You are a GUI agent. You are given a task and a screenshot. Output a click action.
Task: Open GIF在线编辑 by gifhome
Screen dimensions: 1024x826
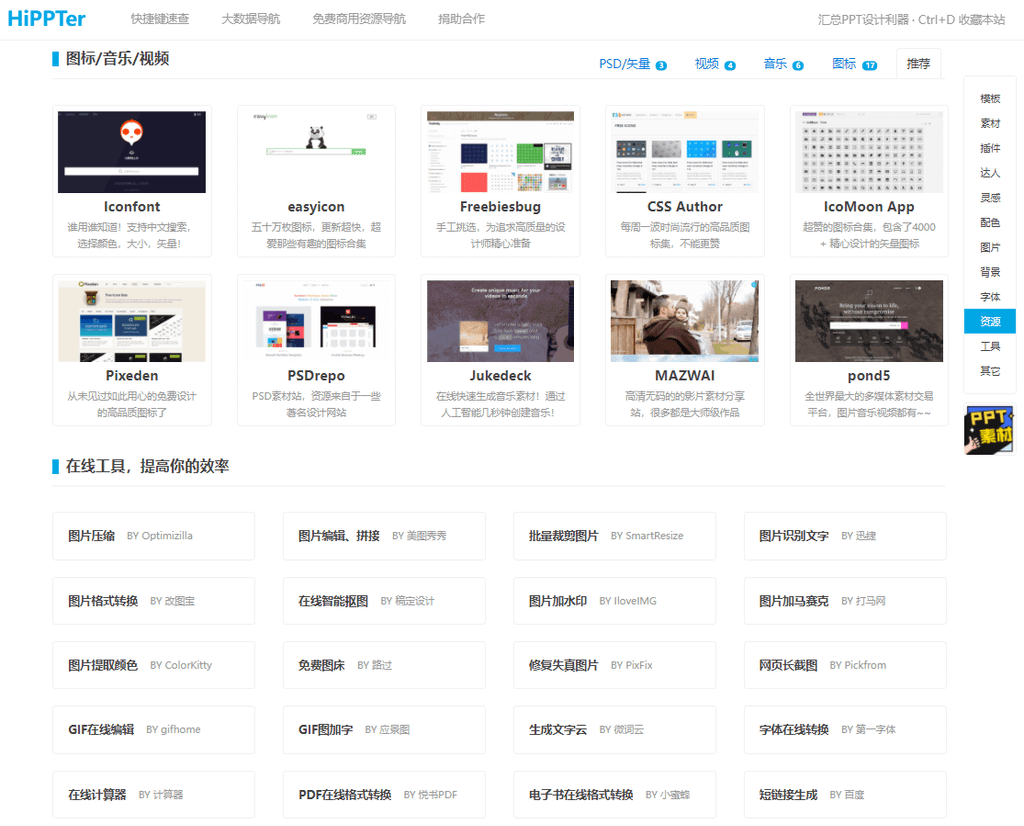[153, 730]
